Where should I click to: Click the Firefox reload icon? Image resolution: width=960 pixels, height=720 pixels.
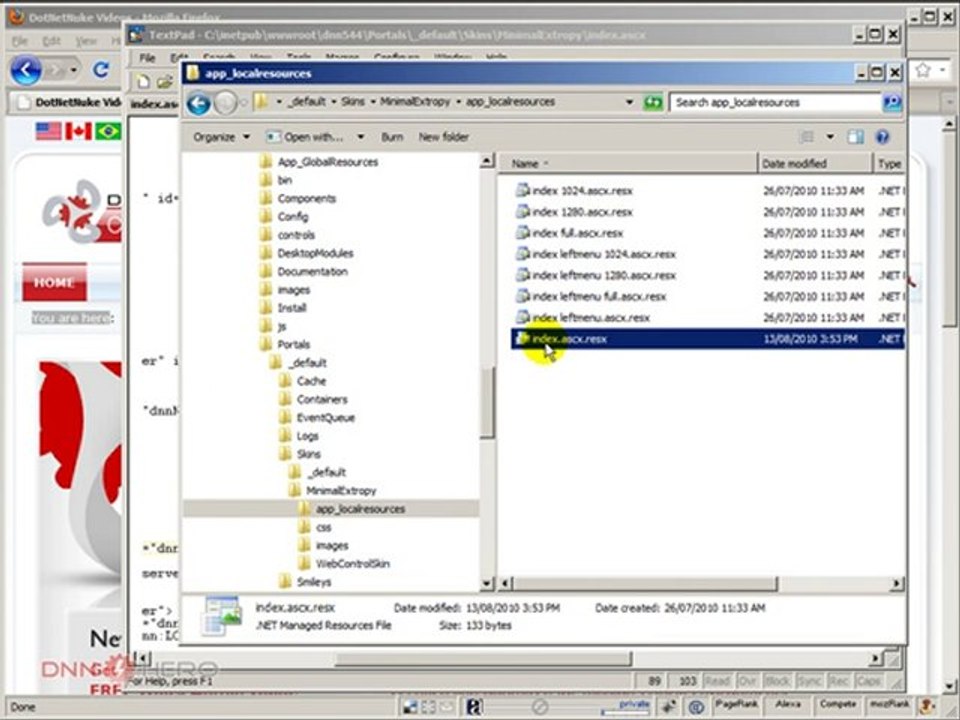click(x=101, y=70)
